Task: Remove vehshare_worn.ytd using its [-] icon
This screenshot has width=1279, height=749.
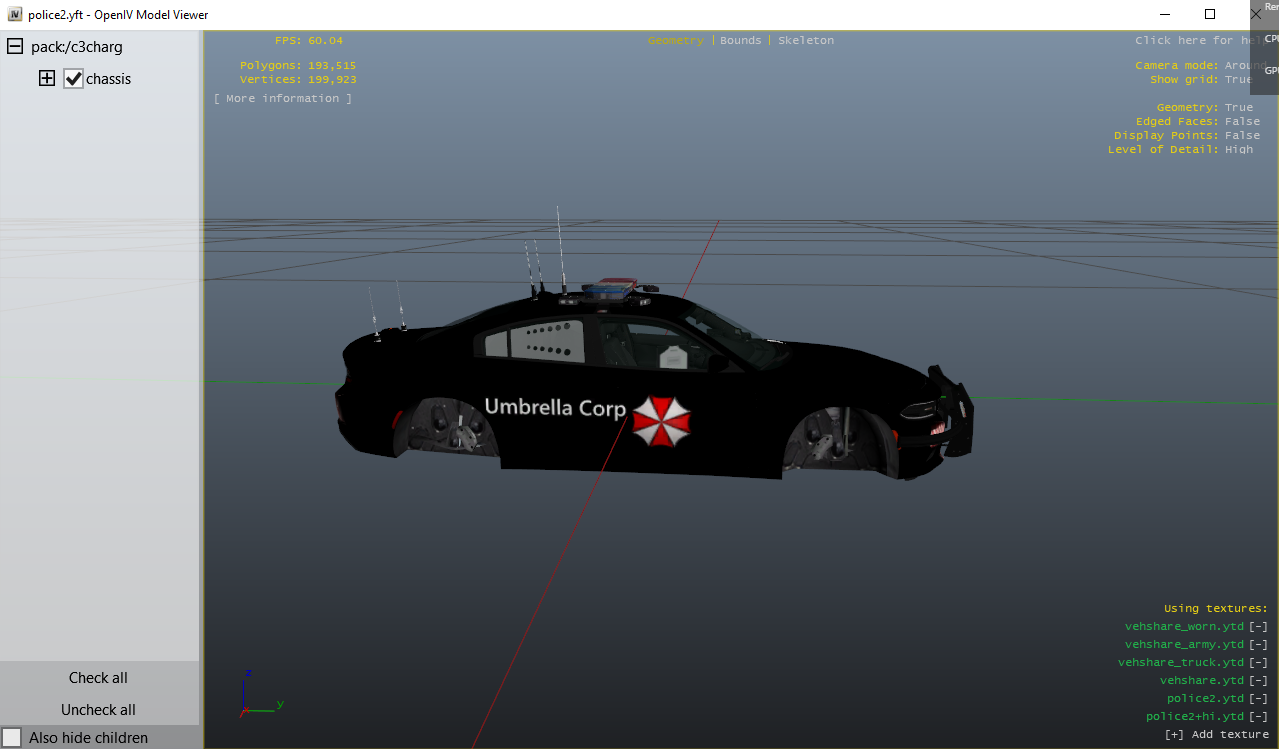Action: coord(1258,627)
